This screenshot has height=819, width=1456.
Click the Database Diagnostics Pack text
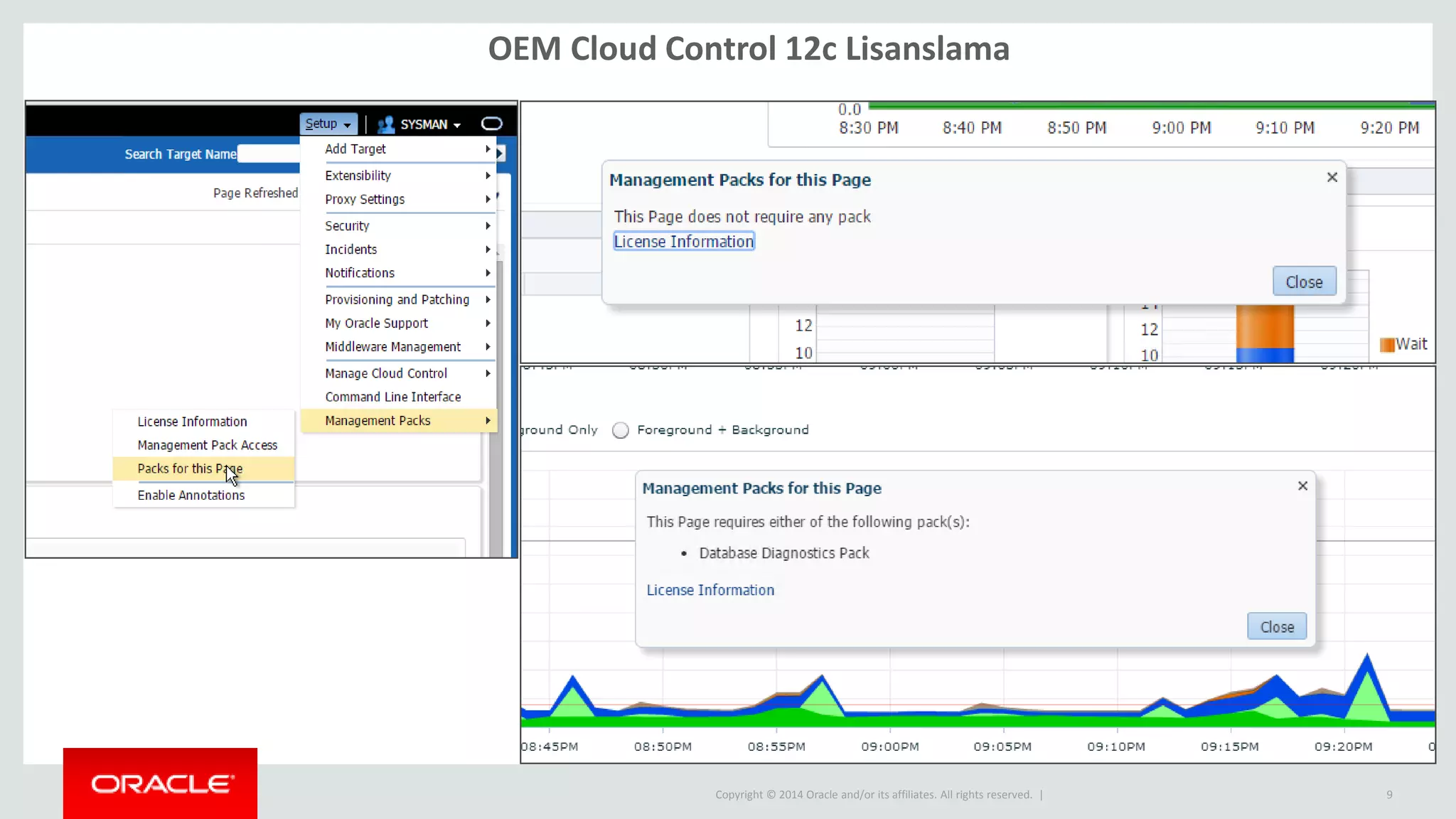click(x=784, y=553)
